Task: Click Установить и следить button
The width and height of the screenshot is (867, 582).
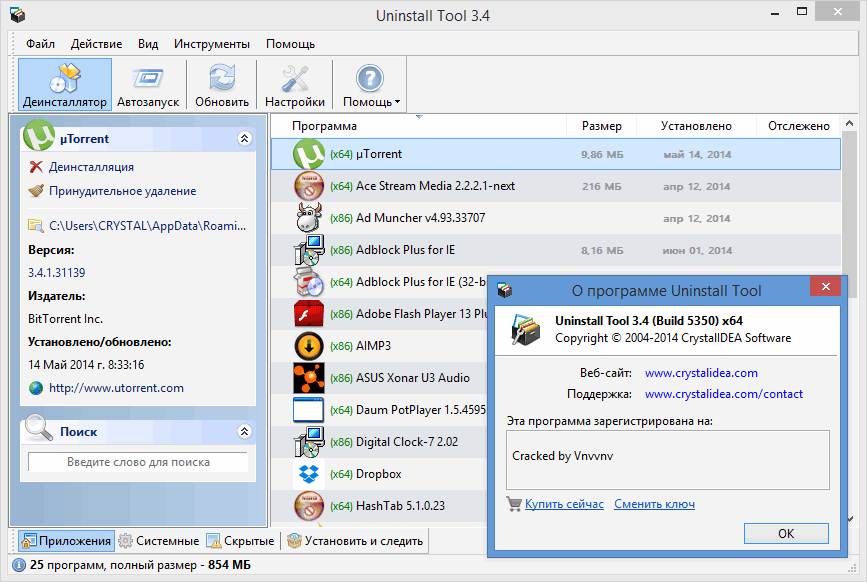Action: coord(356,541)
